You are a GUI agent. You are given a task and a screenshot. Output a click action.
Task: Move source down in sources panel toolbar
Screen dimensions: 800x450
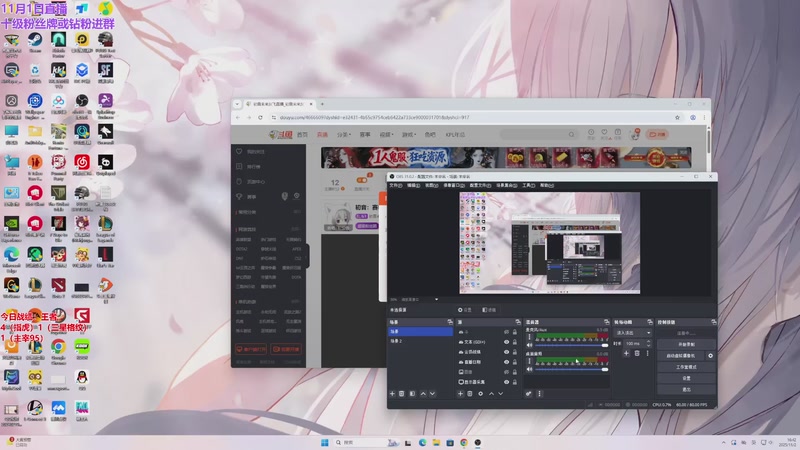(501, 394)
